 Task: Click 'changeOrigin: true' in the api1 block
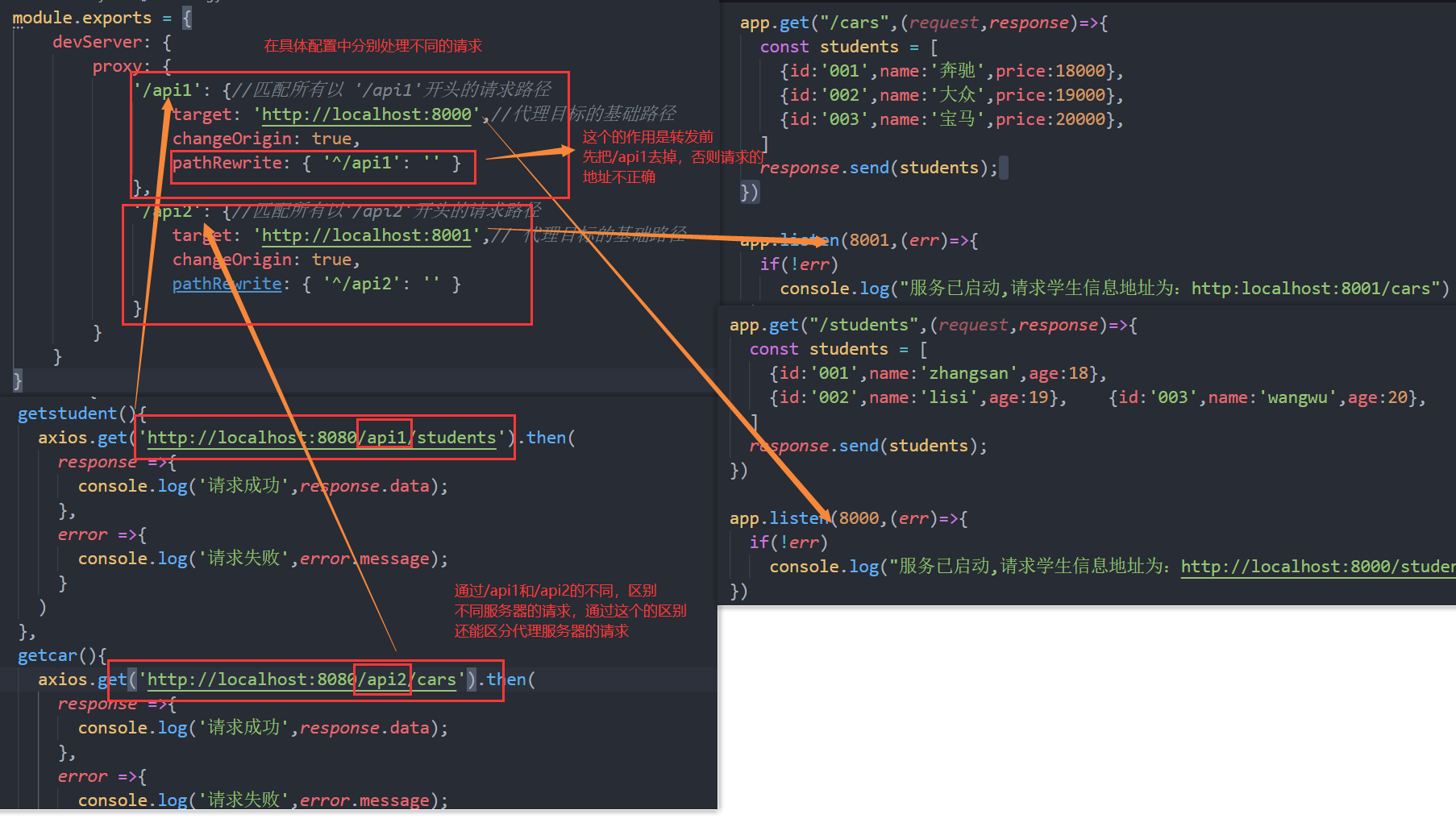click(x=266, y=139)
